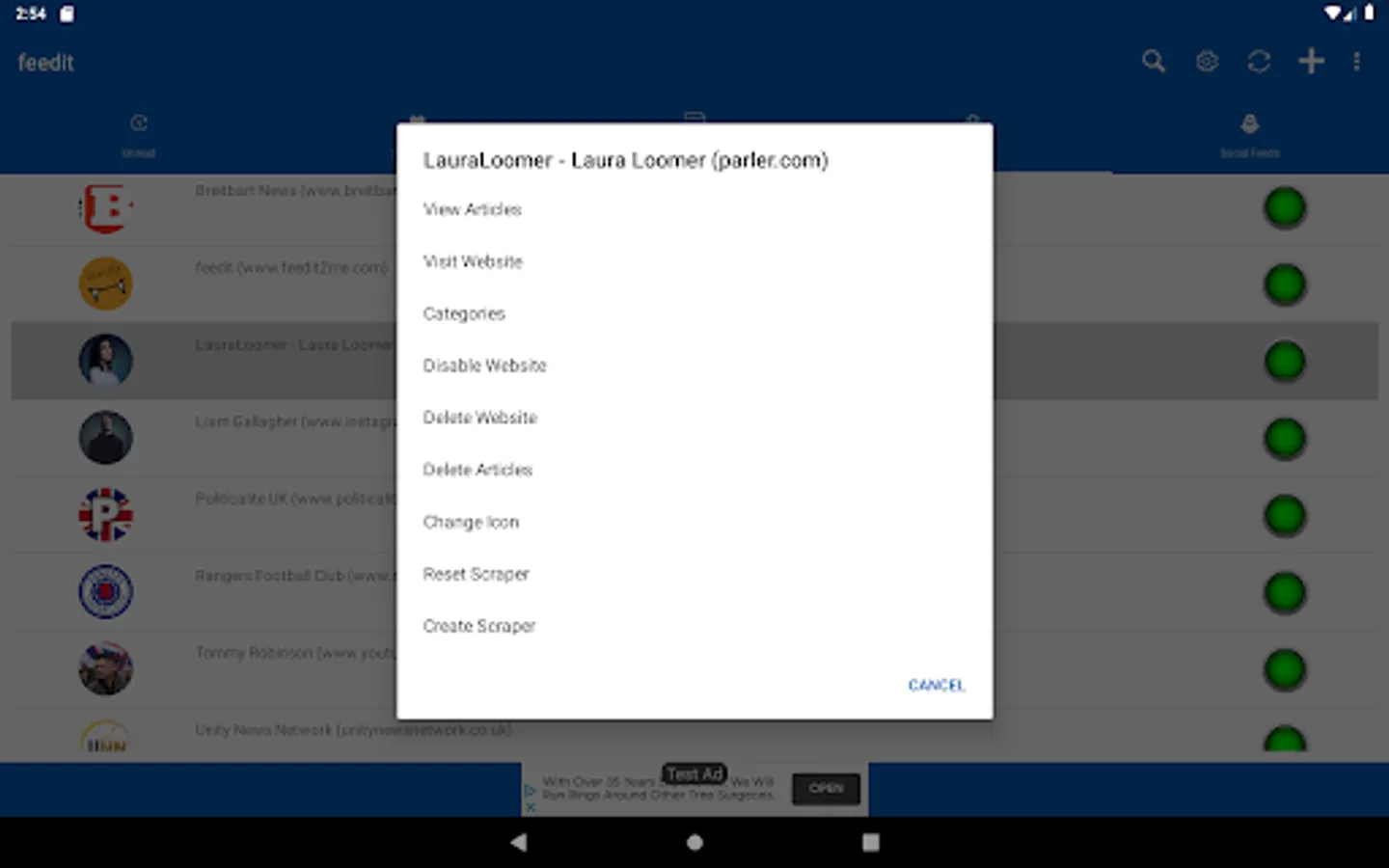Click the Breitbart News feed icon
The image size is (1389, 868).
point(105,207)
